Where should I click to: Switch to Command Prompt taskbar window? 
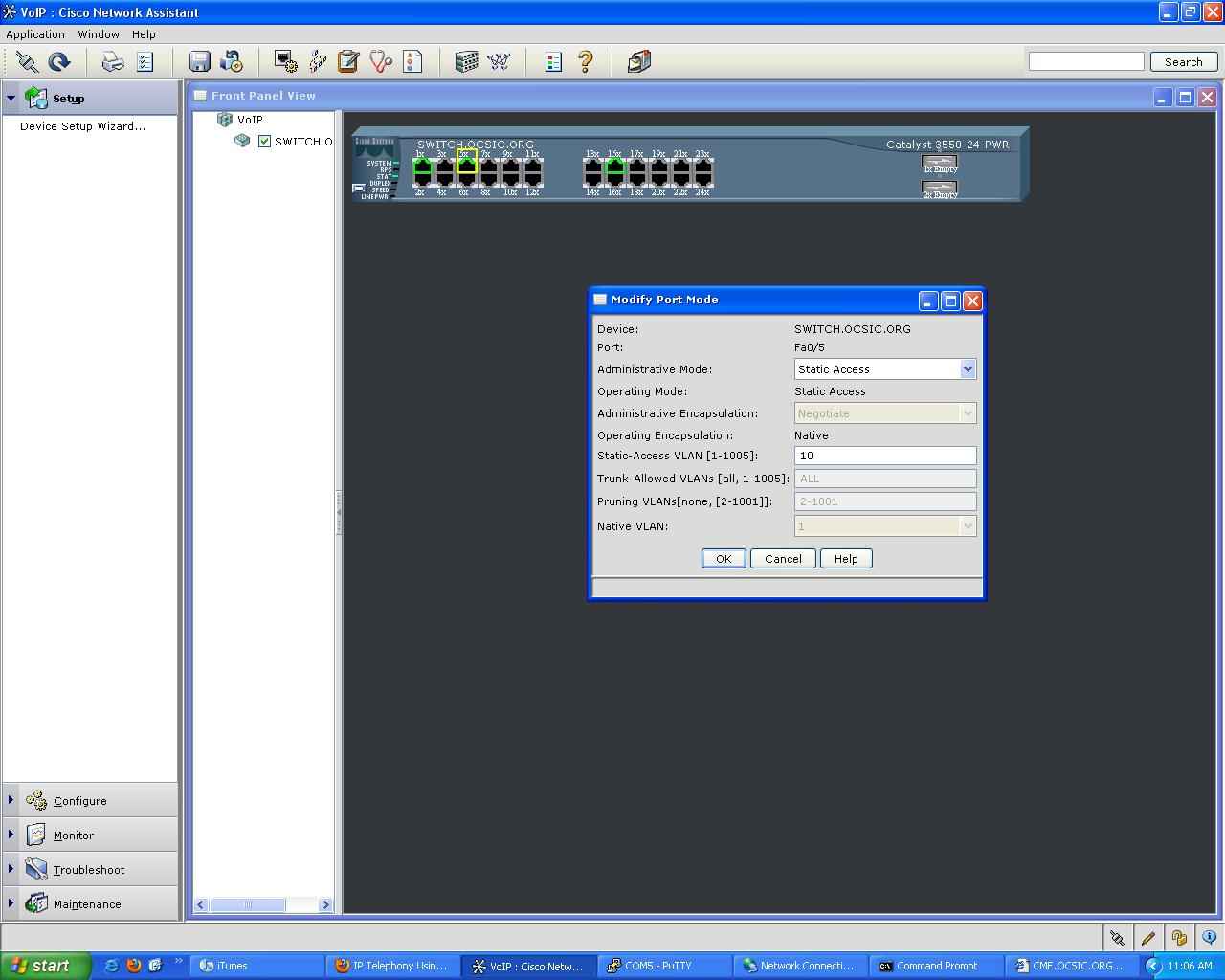(937, 966)
